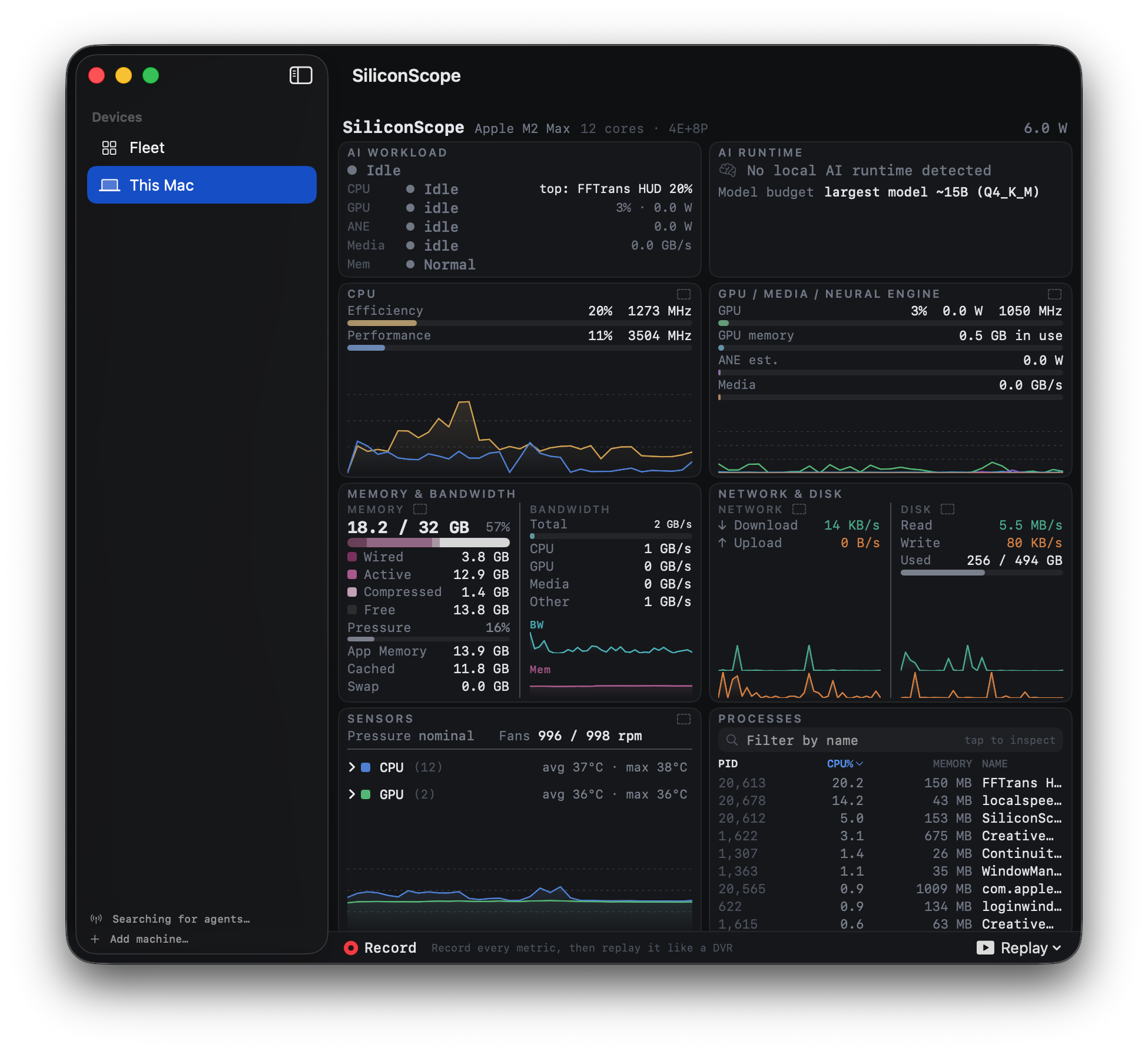Click the disk Used capacity bar

(981, 573)
